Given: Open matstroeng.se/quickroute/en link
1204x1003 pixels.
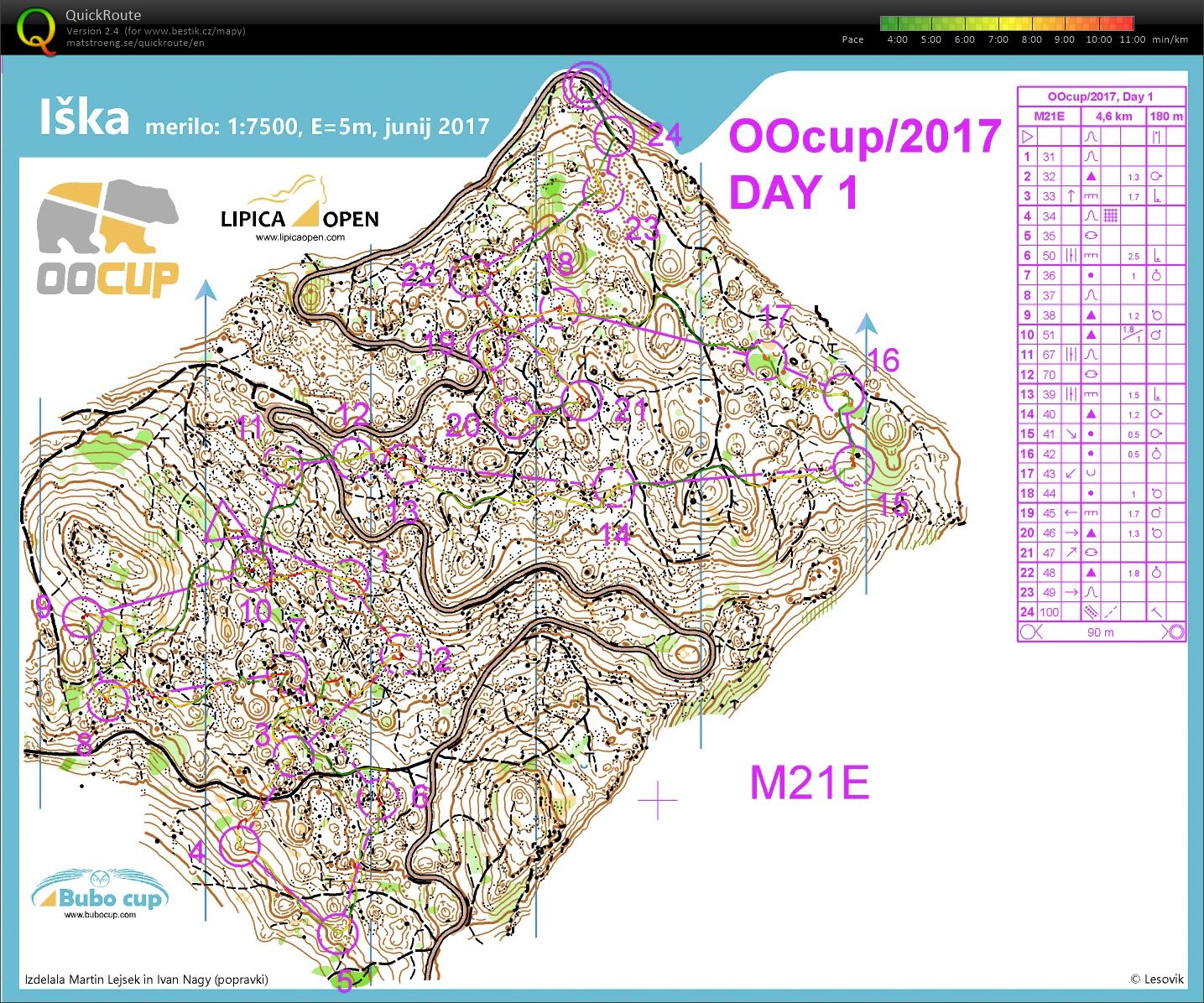Looking at the screenshot, I should (x=134, y=42).
